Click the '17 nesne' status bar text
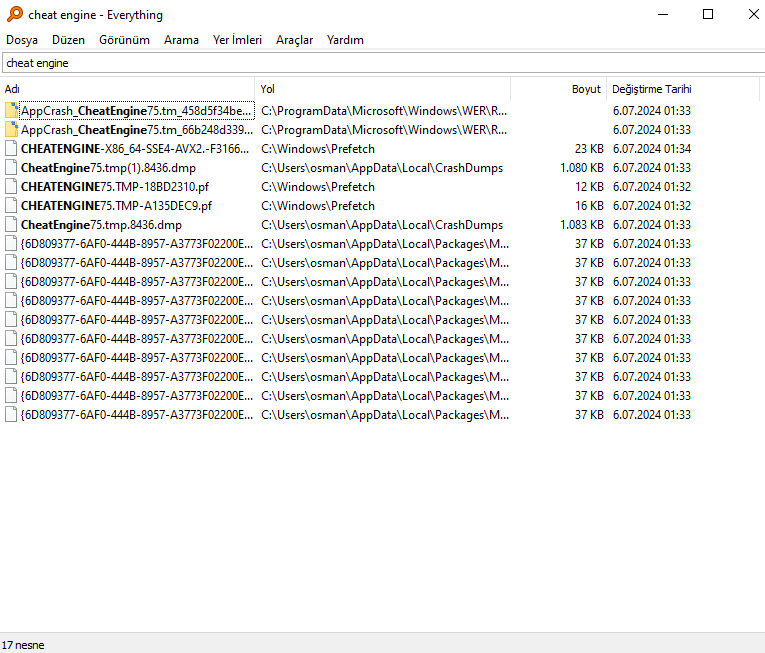 (x=23, y=645)
